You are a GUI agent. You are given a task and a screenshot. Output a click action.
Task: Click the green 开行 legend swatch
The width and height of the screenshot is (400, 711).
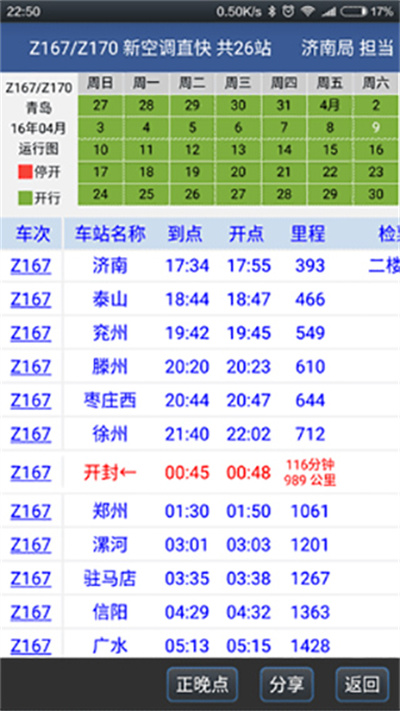pos(25,198)
